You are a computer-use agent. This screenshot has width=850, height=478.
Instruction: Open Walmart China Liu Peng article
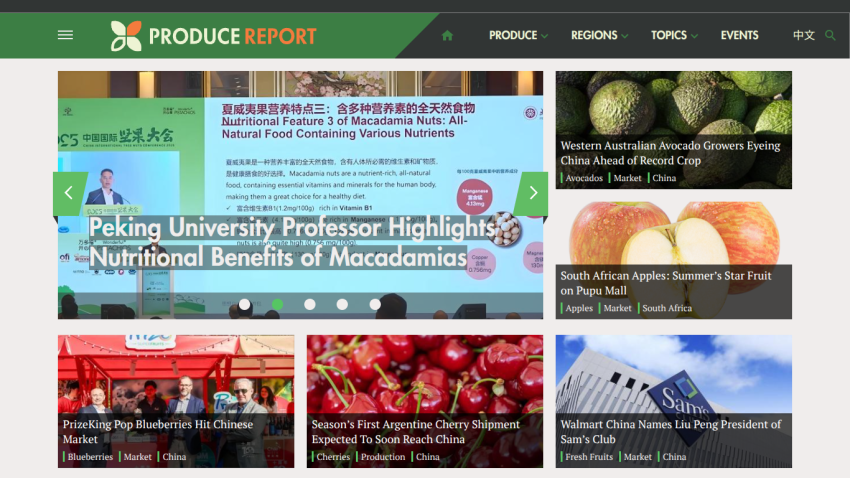pyautogui.click(x=671, y=431)
